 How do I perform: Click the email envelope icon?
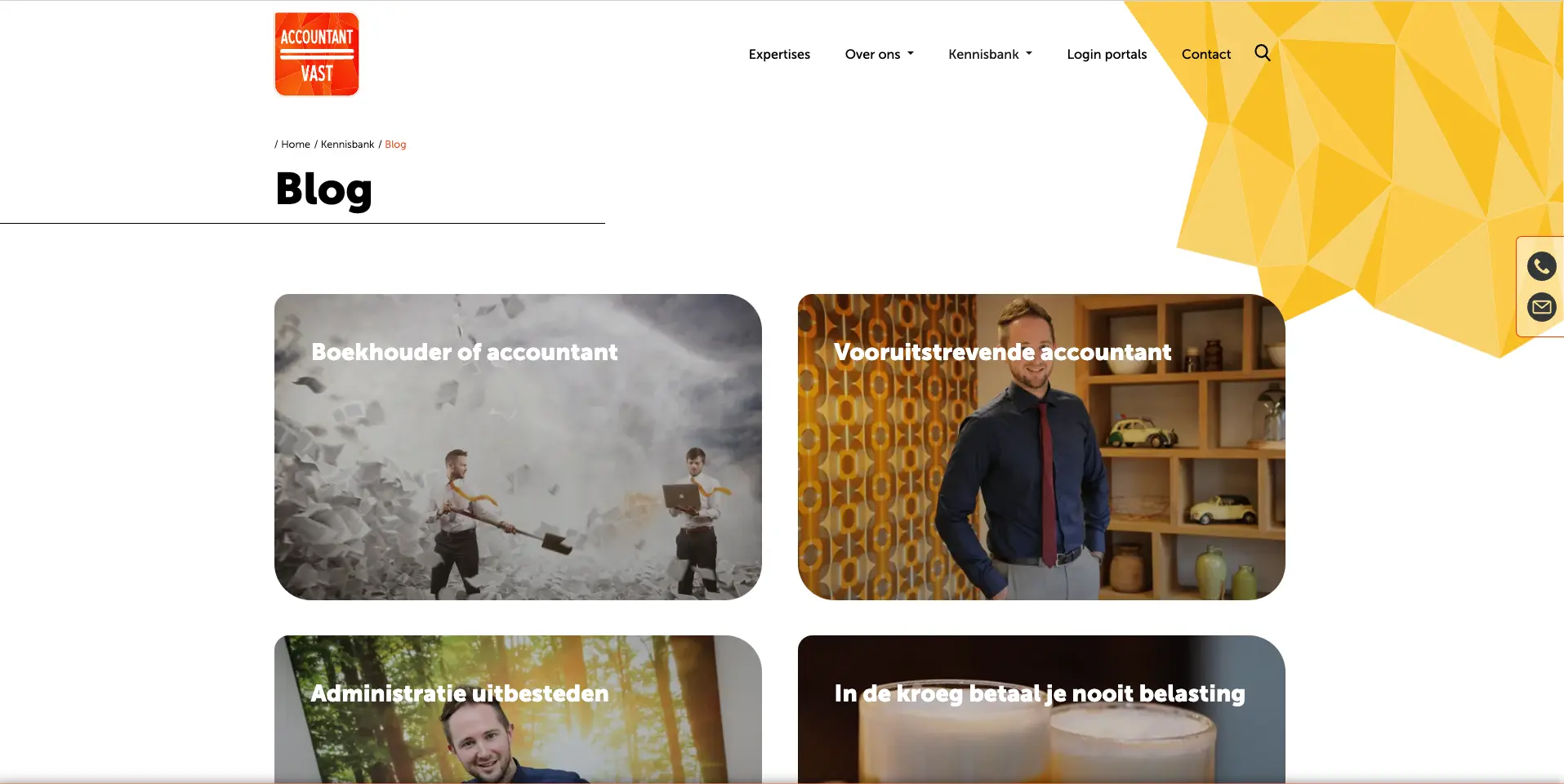tap(1541, 307)
